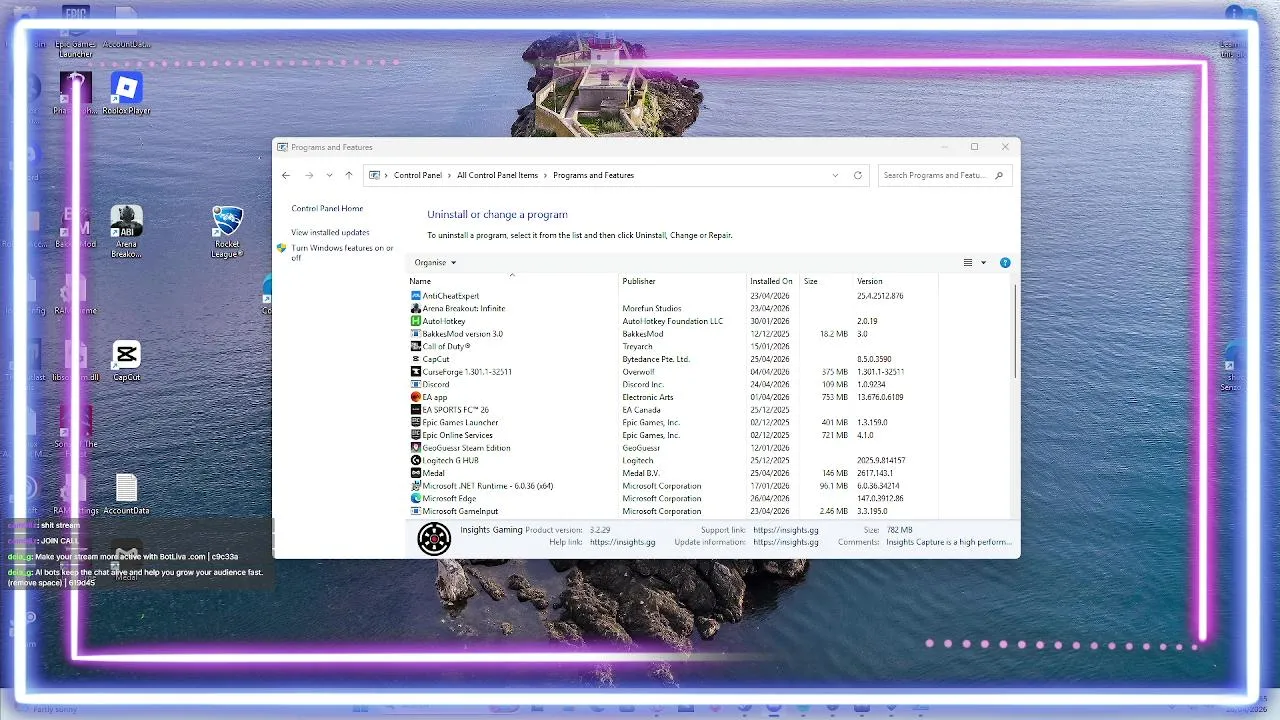Open the Insights Gaming support link
The width and height of the screenshot is (1280, 720).
786,530
